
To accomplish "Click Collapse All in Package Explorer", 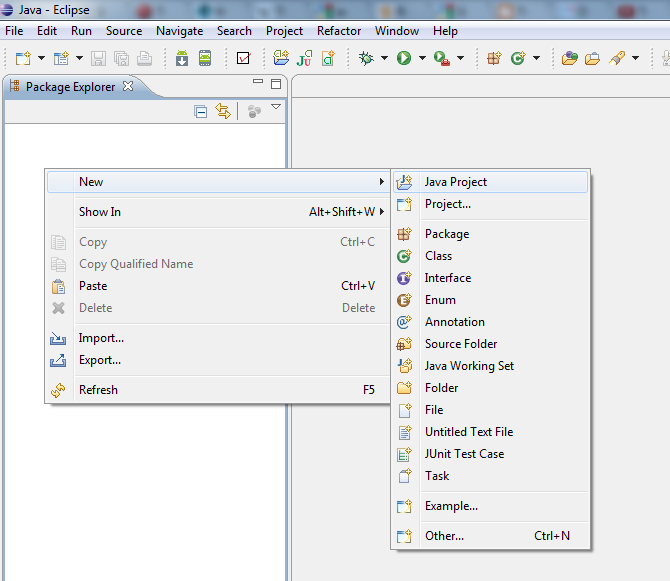I will (200, 112).
